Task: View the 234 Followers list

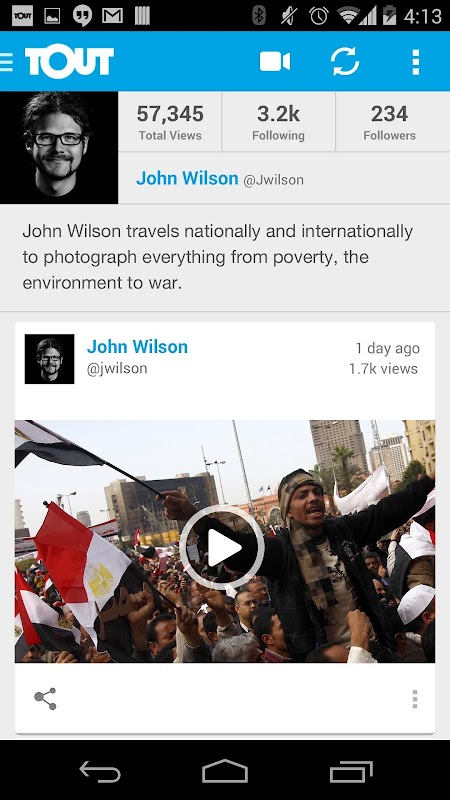Action: [389, 122]
